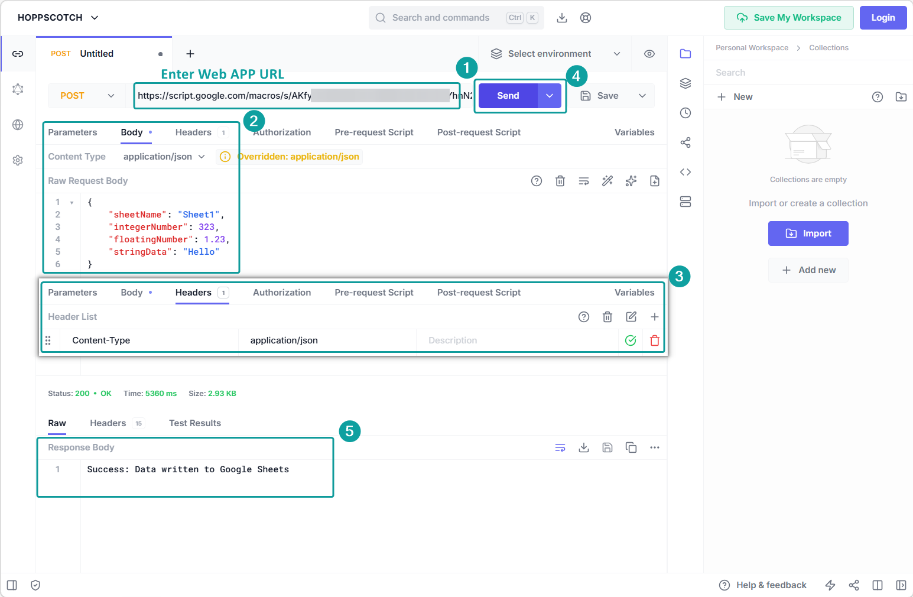Click the Realtime globe icon in left sidebar
This screenshot has height=597, width=913.
point(17,125)
